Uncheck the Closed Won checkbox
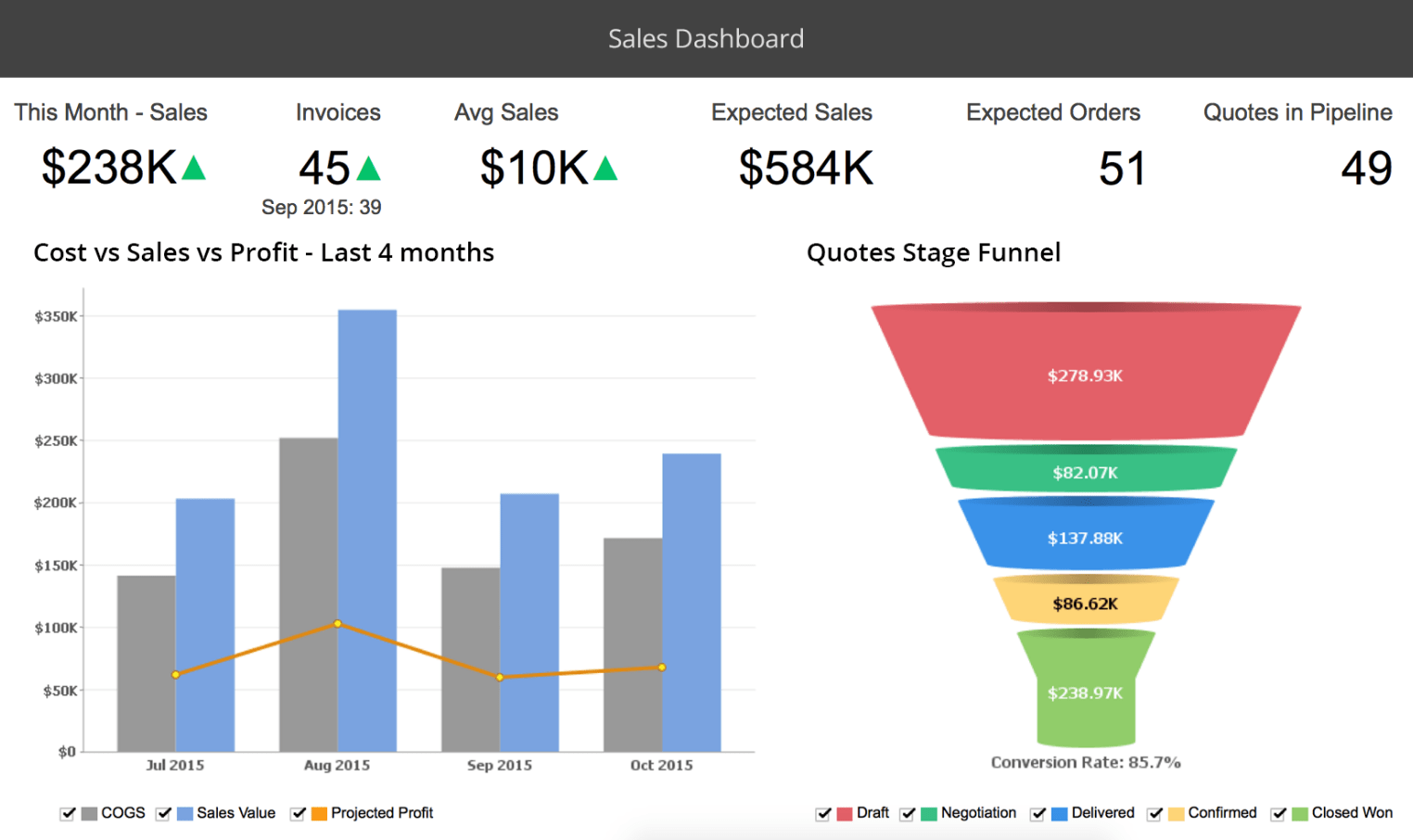The image size is (1413, 840). pyautogui.click(x=1279, y=813)
